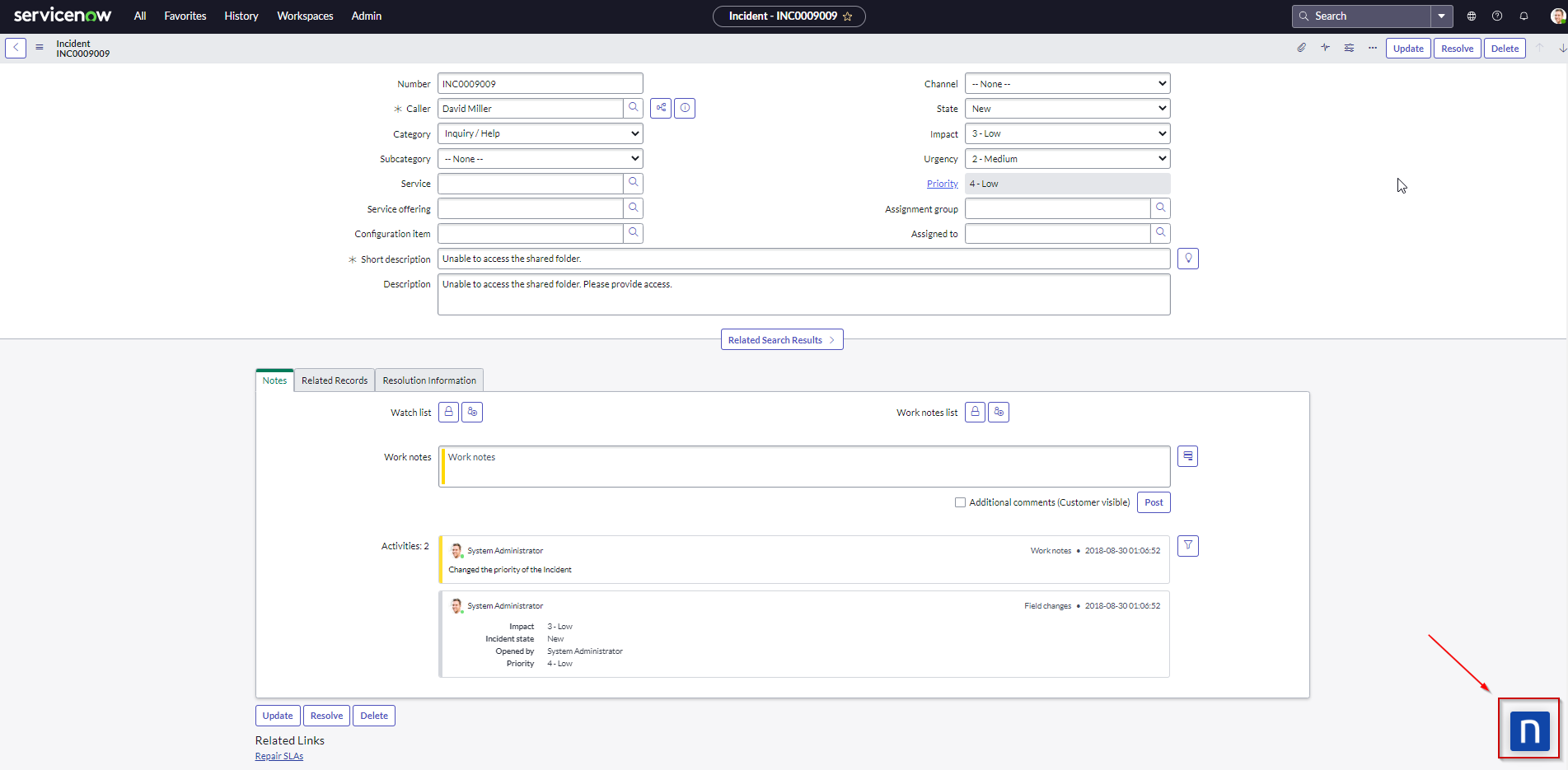1568x770 pixels.
Task: Click the Short description field
Action: pos(804,259)
